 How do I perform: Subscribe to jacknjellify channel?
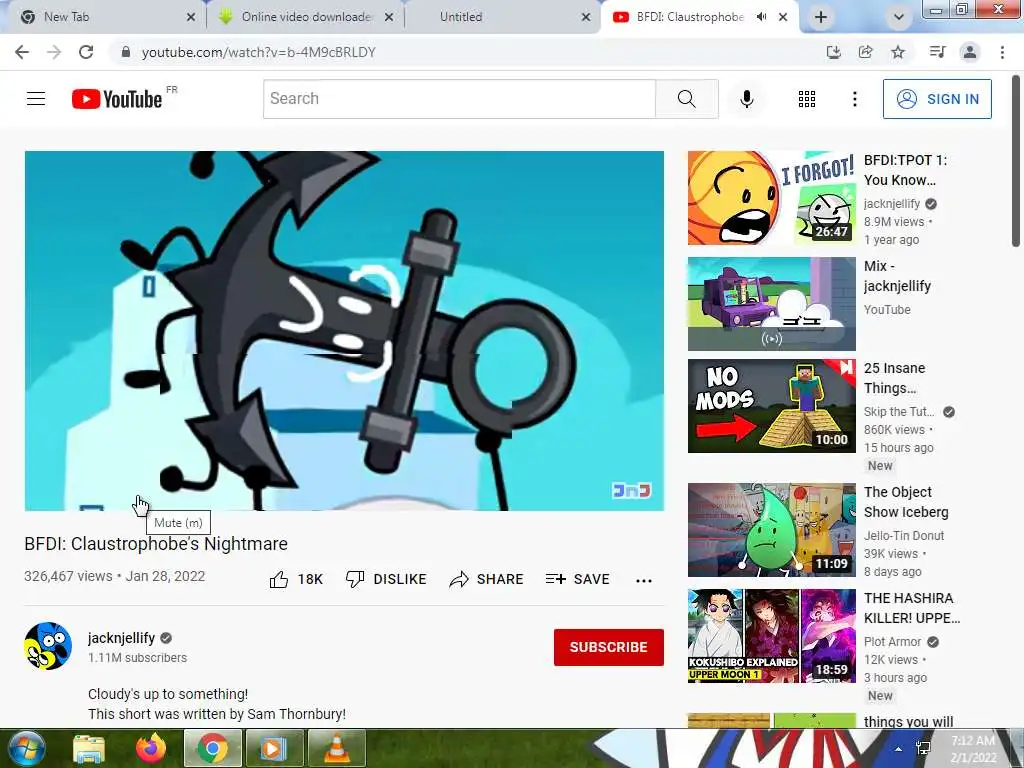coord(609,647)
